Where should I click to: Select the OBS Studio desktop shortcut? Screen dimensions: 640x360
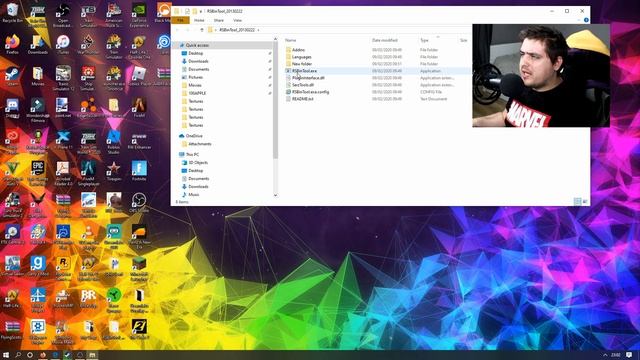tap(139, 203)
